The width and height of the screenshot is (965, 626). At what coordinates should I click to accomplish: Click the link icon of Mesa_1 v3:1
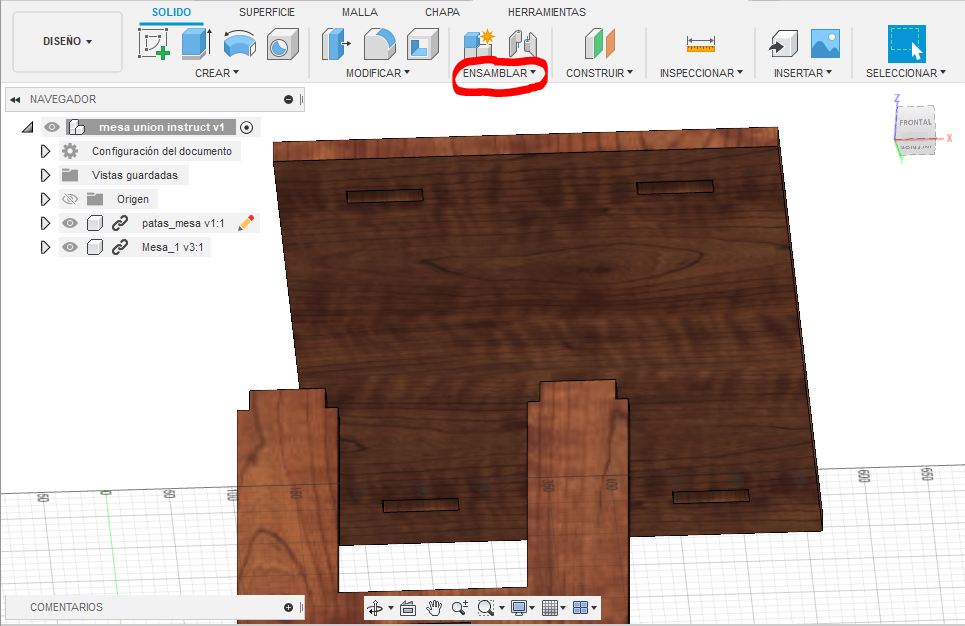click(x=119, y=247)
